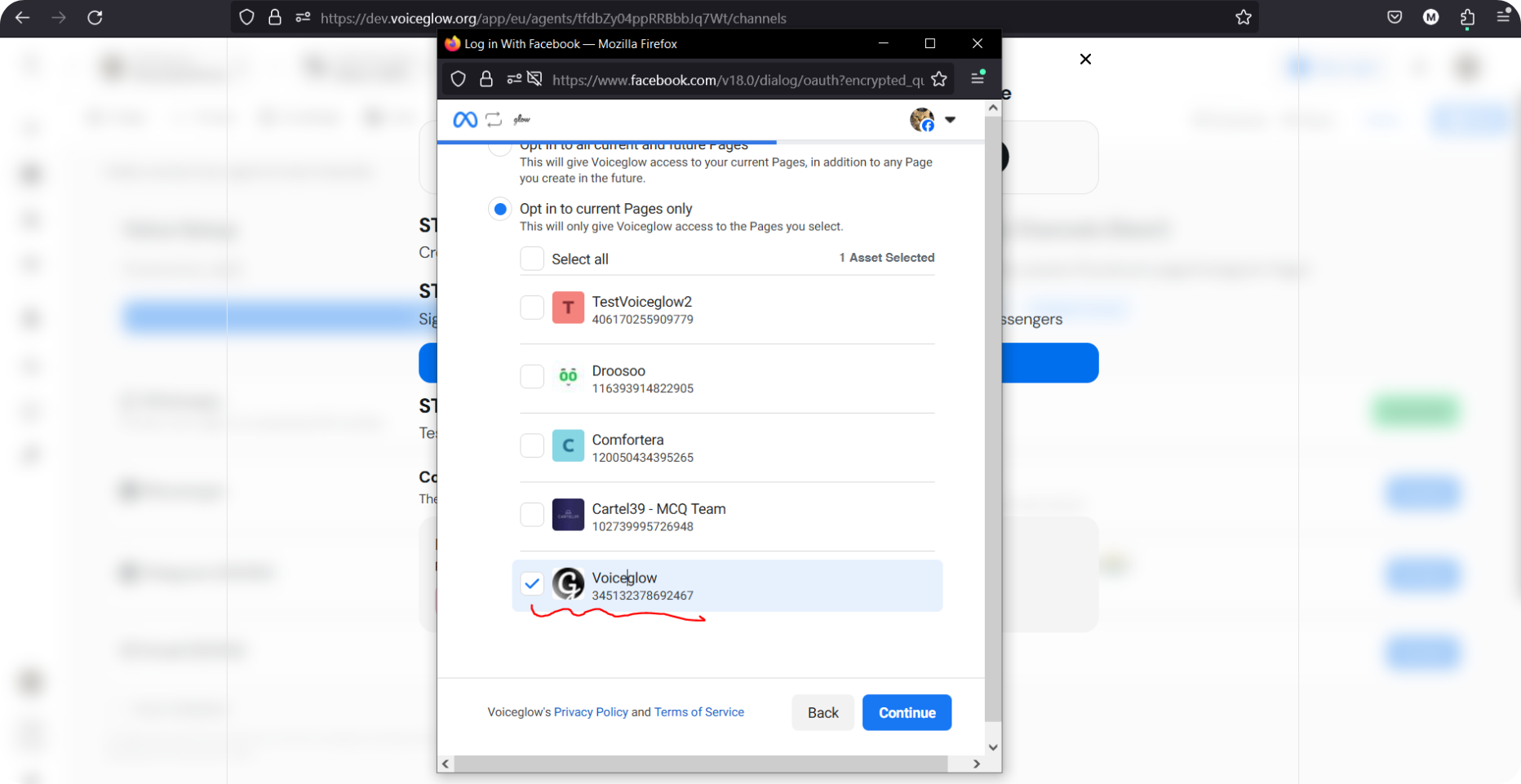The height and width of the screenshot is (784, 1521).
Task: Click the popup horizontal scrollbar left arrow
Action: (446, 764)
